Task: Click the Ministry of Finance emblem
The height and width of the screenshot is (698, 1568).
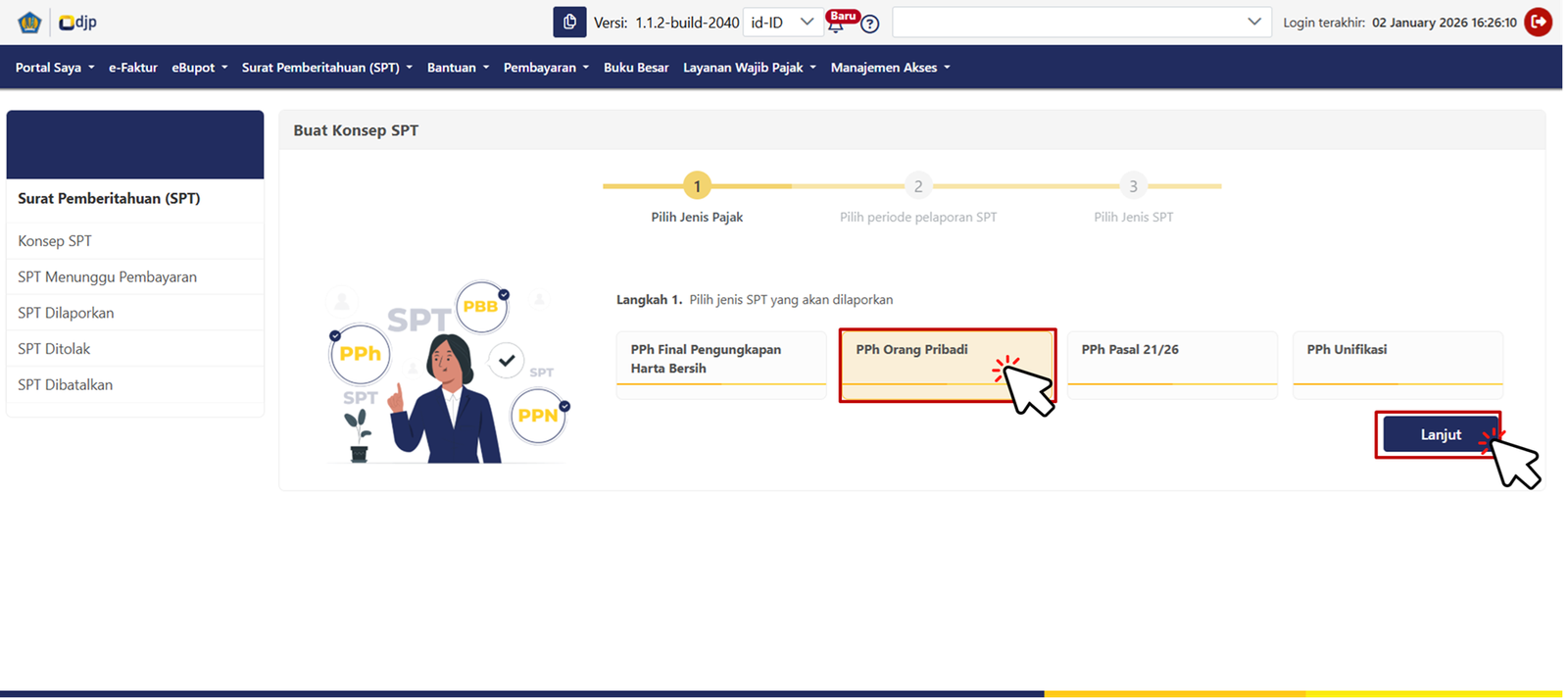Action: [x=28, y=22]
